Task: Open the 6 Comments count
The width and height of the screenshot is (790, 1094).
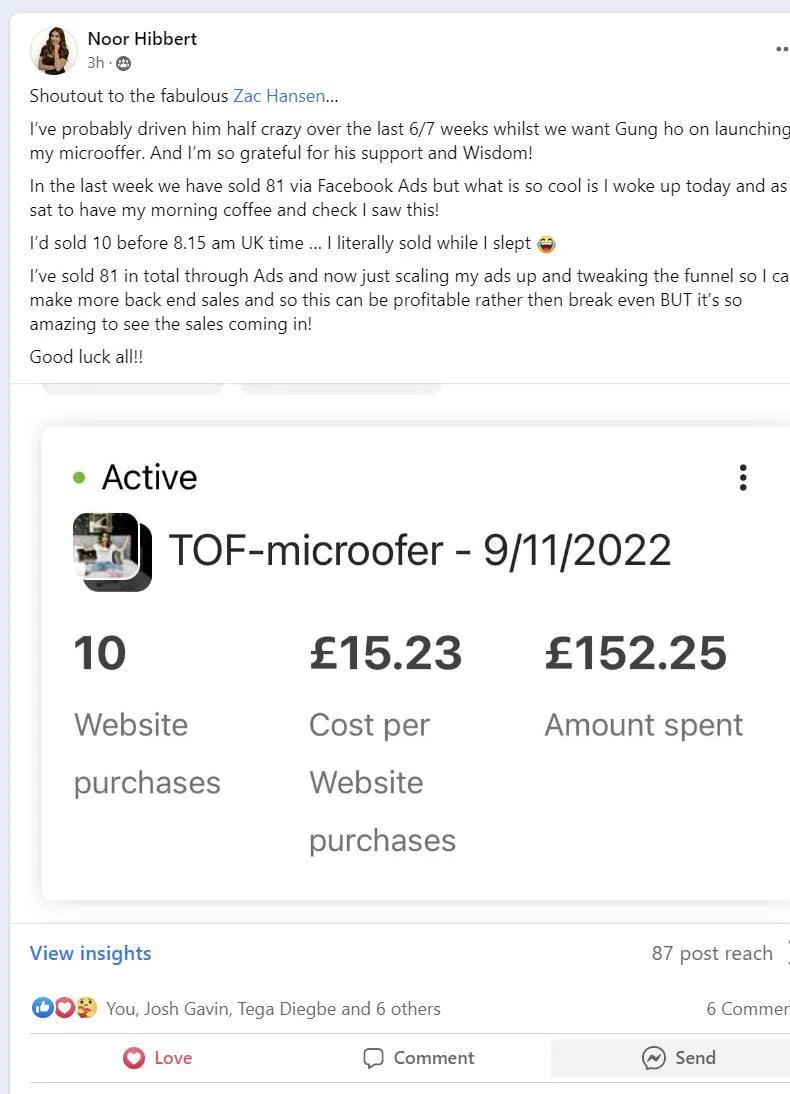Action: (x=747, y=1009)
